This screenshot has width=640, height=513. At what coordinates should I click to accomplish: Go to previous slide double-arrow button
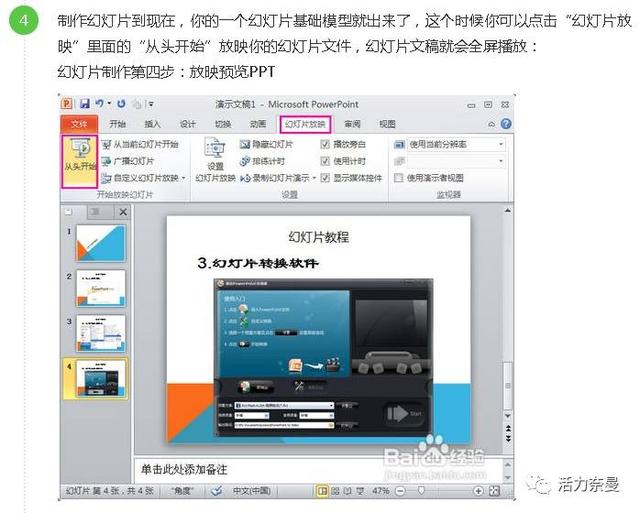[508, 428]
